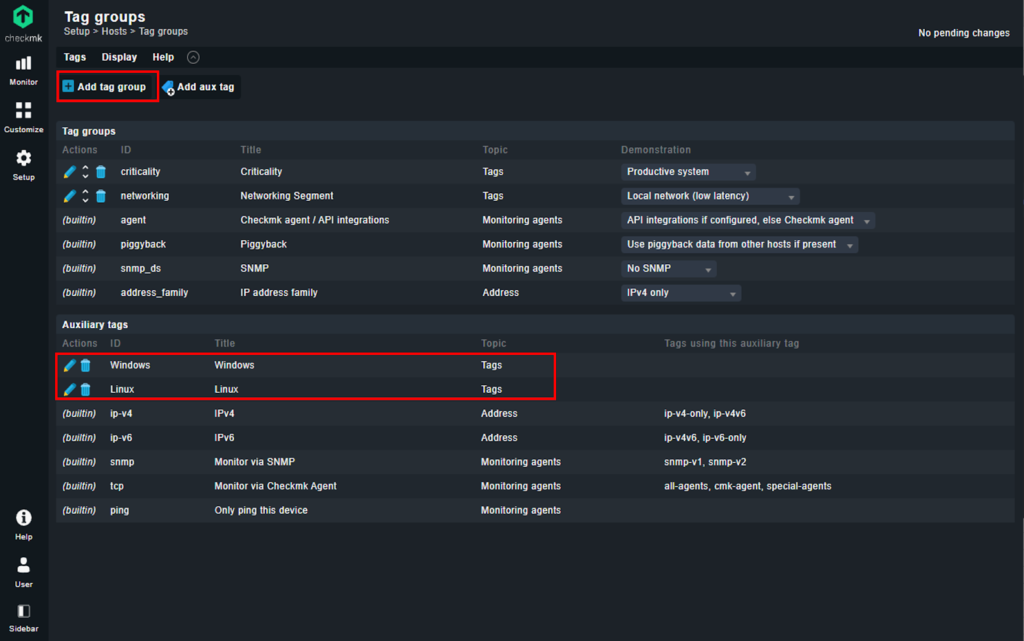Open the Monitor sidebar menu
The width and height of the screenshot is (1024, 641).
pyautogui.click(x=24, y=70)
